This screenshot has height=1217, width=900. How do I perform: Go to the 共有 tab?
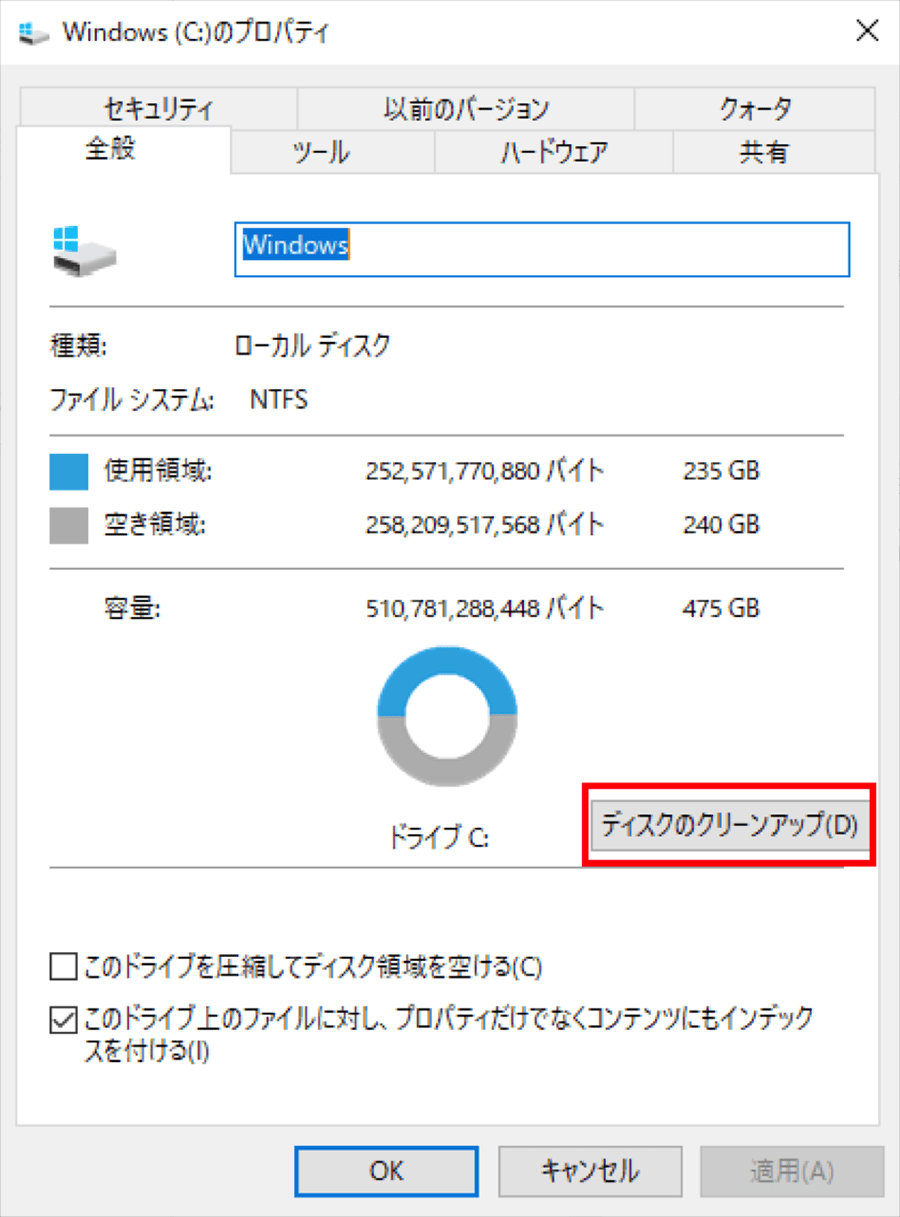coord(774,152)
